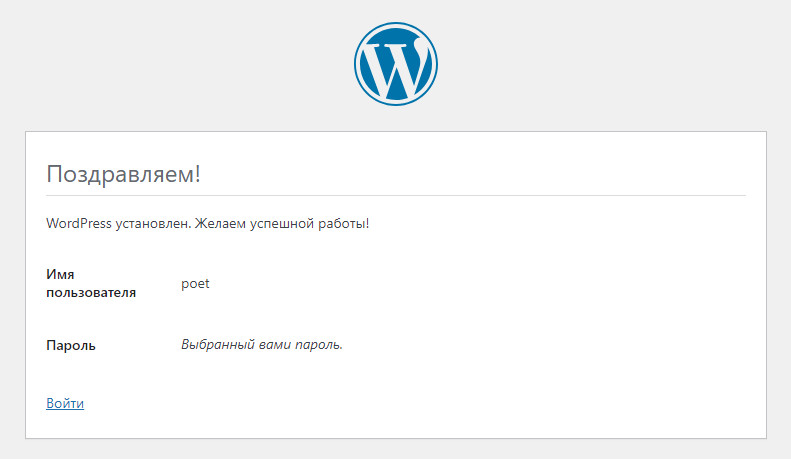Viewport: 791px width, 459px height.
Task: Click the "Имя пользователя" label
Action: pyautogui.click(x=91, y=283)
